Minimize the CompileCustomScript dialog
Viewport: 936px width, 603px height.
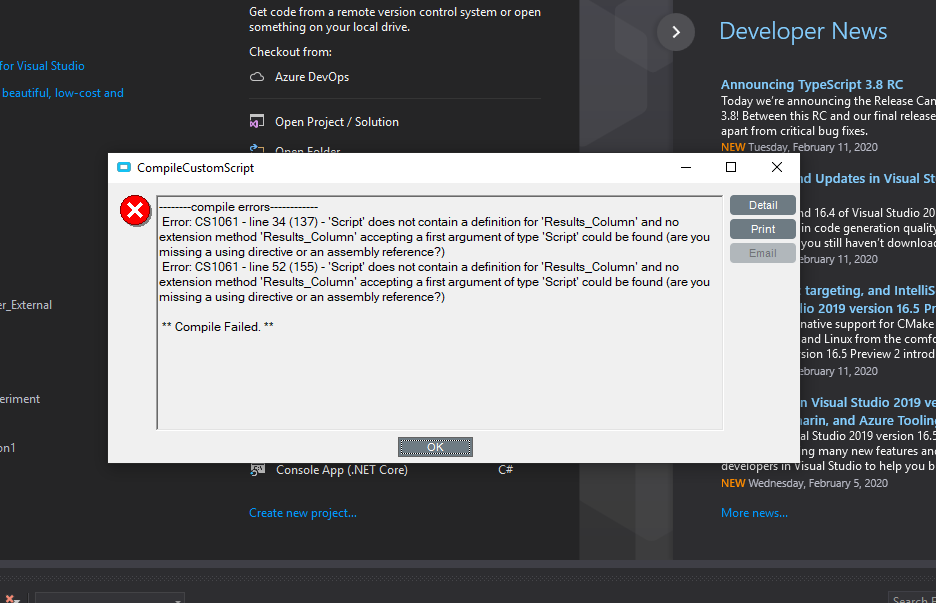point(686,167)
